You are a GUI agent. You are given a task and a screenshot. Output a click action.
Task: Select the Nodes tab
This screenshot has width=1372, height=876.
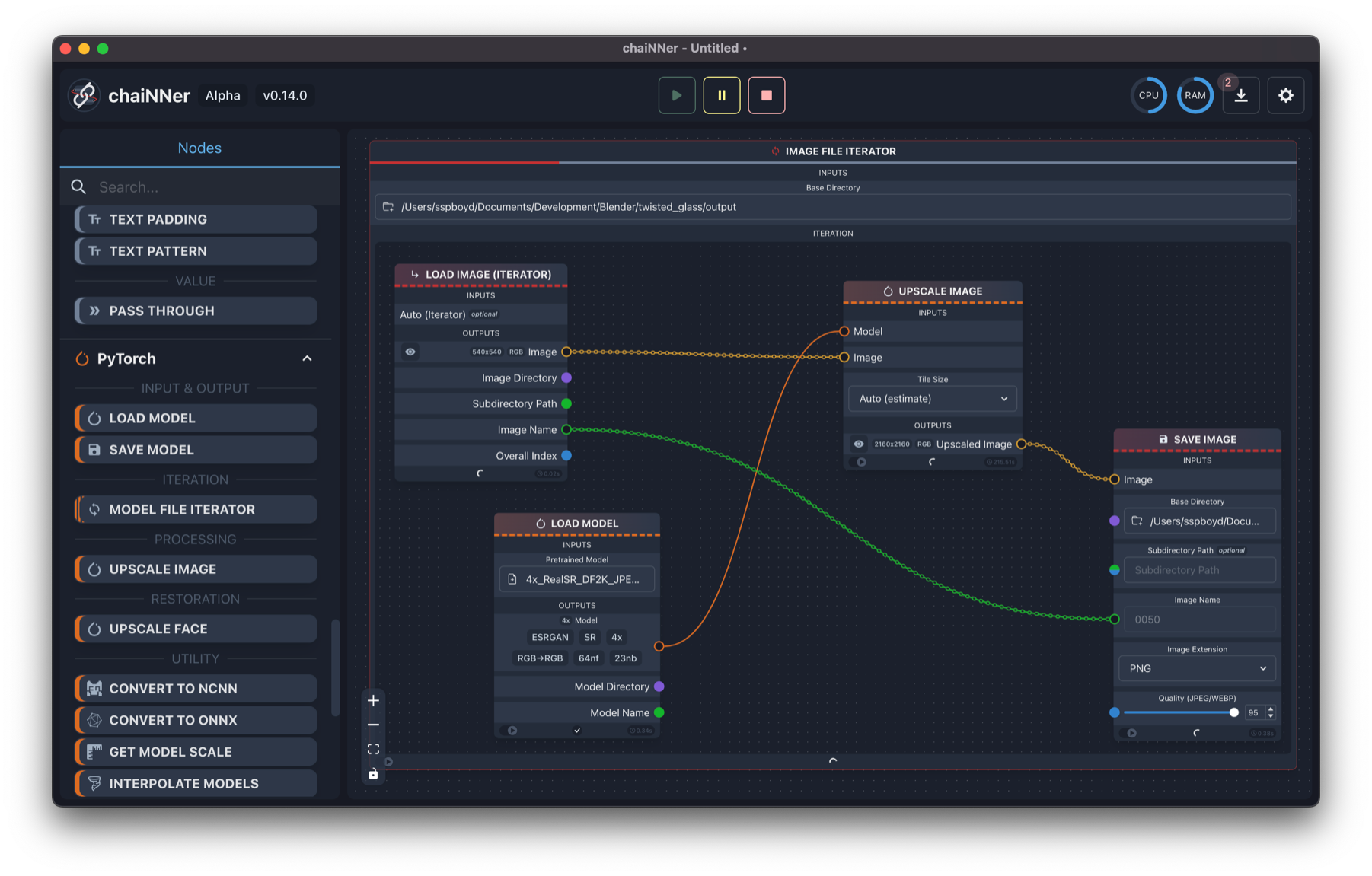coord(199,148)
